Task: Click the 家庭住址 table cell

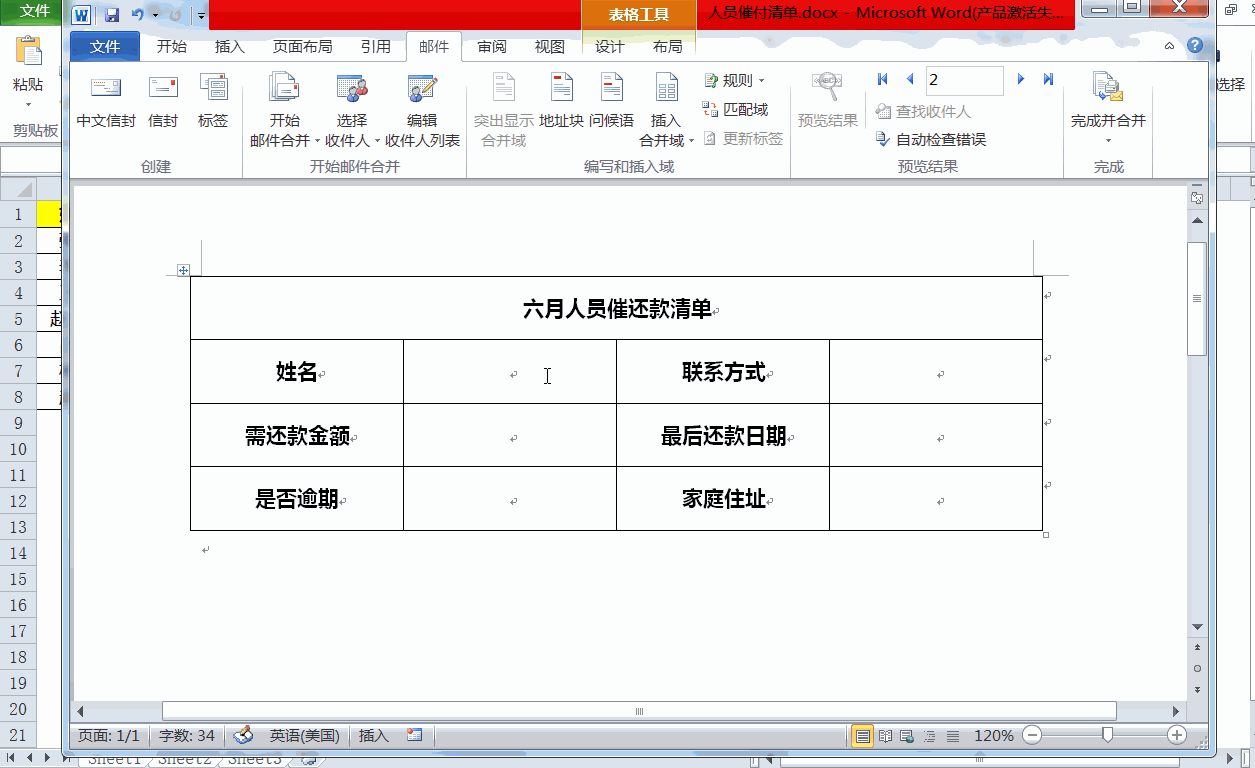Action: coord(723,499)
